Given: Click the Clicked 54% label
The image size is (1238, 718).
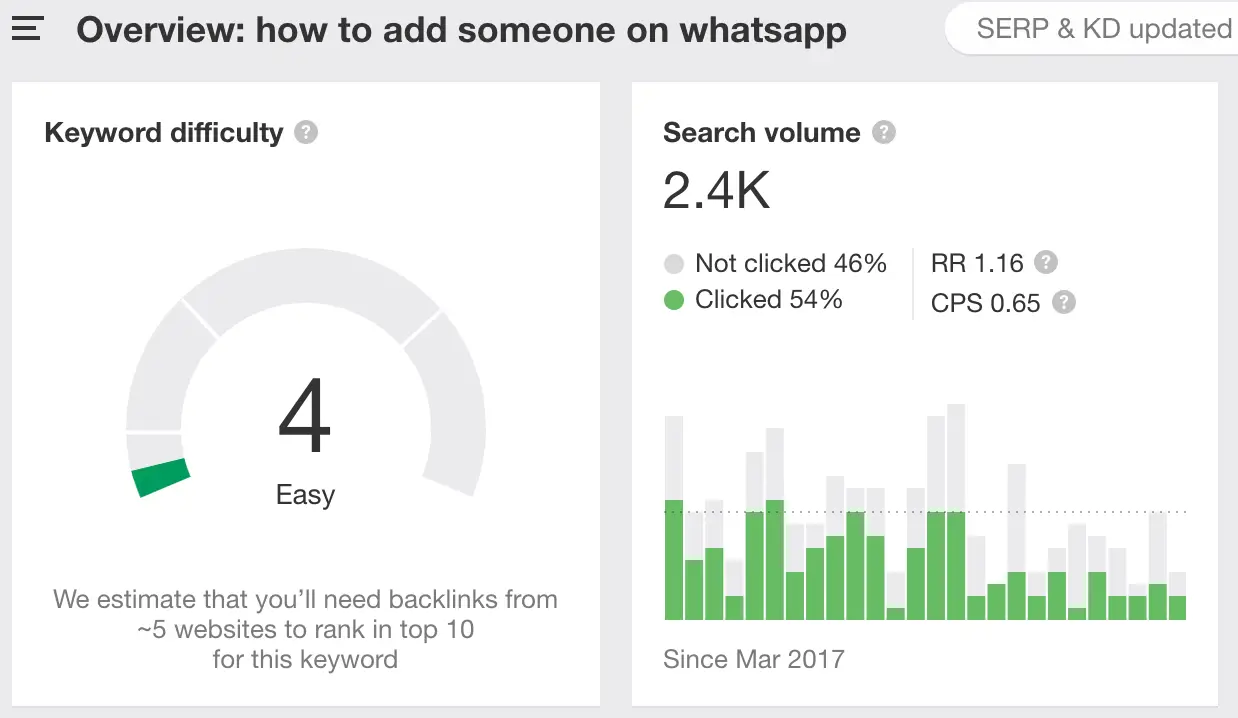Looking at the screenshot, I should [x=768, y=300].
